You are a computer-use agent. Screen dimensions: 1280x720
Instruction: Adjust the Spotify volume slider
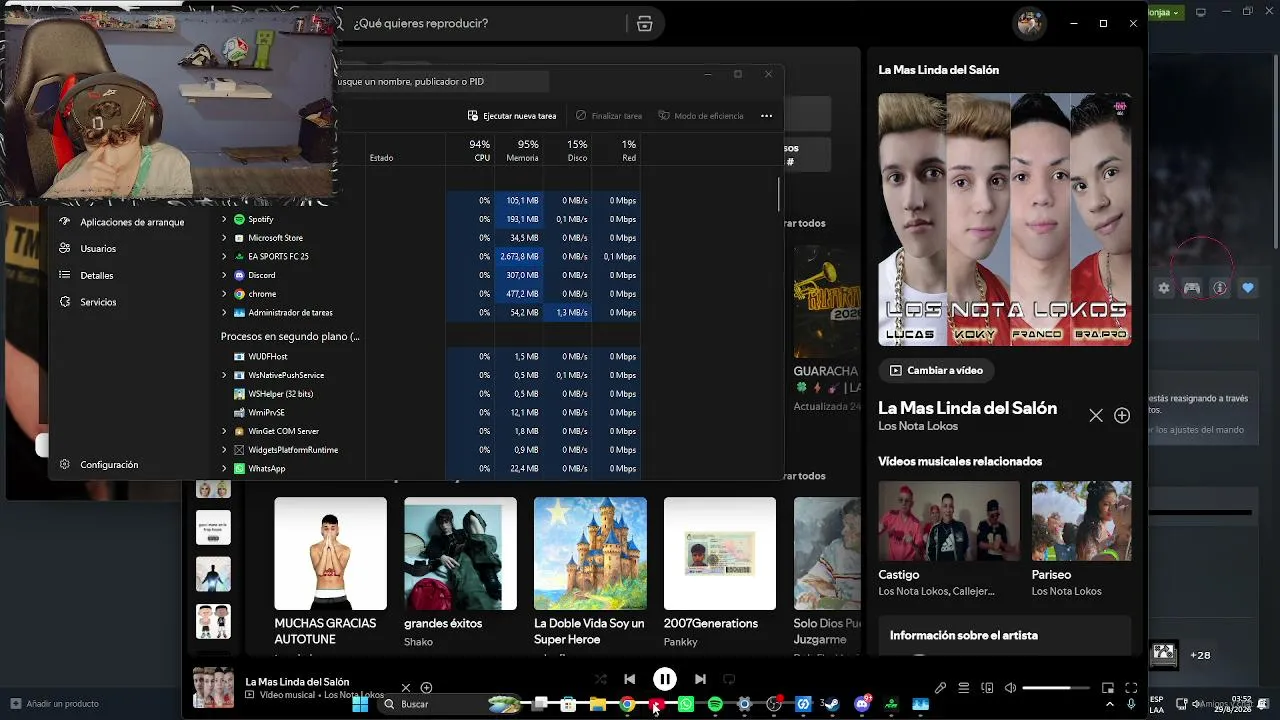[x=1055, y=688]
